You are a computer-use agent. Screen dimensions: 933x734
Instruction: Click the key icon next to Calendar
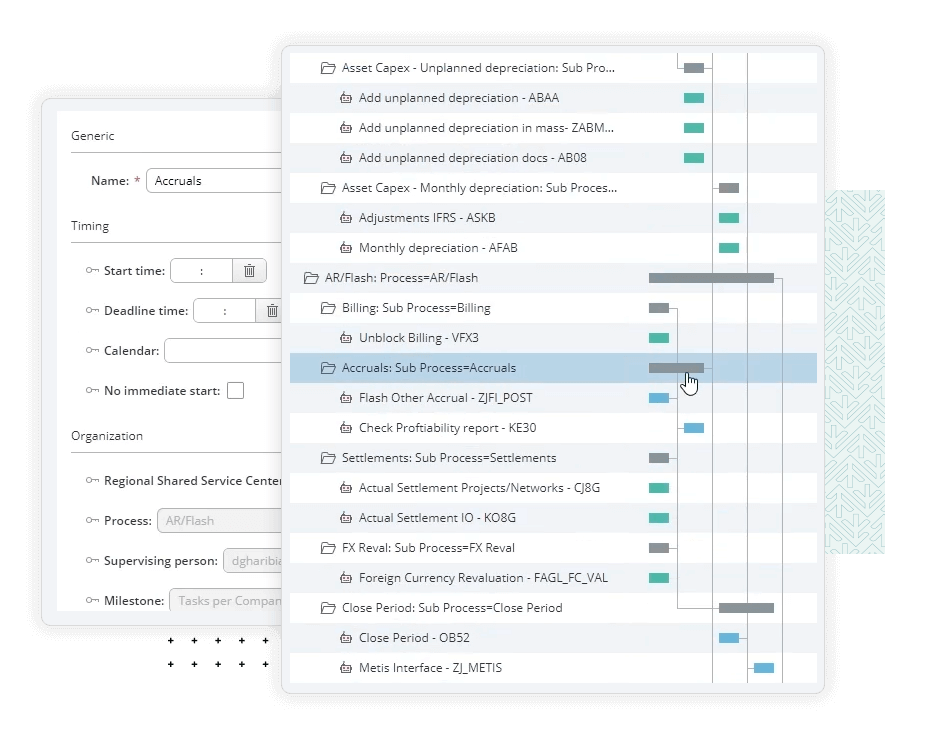pos(93,351)
